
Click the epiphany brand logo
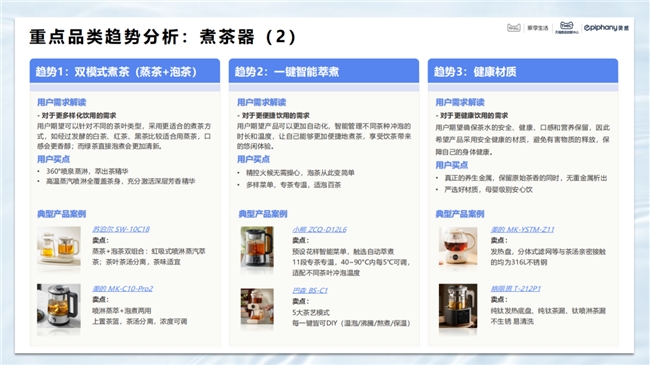point(606,28)
